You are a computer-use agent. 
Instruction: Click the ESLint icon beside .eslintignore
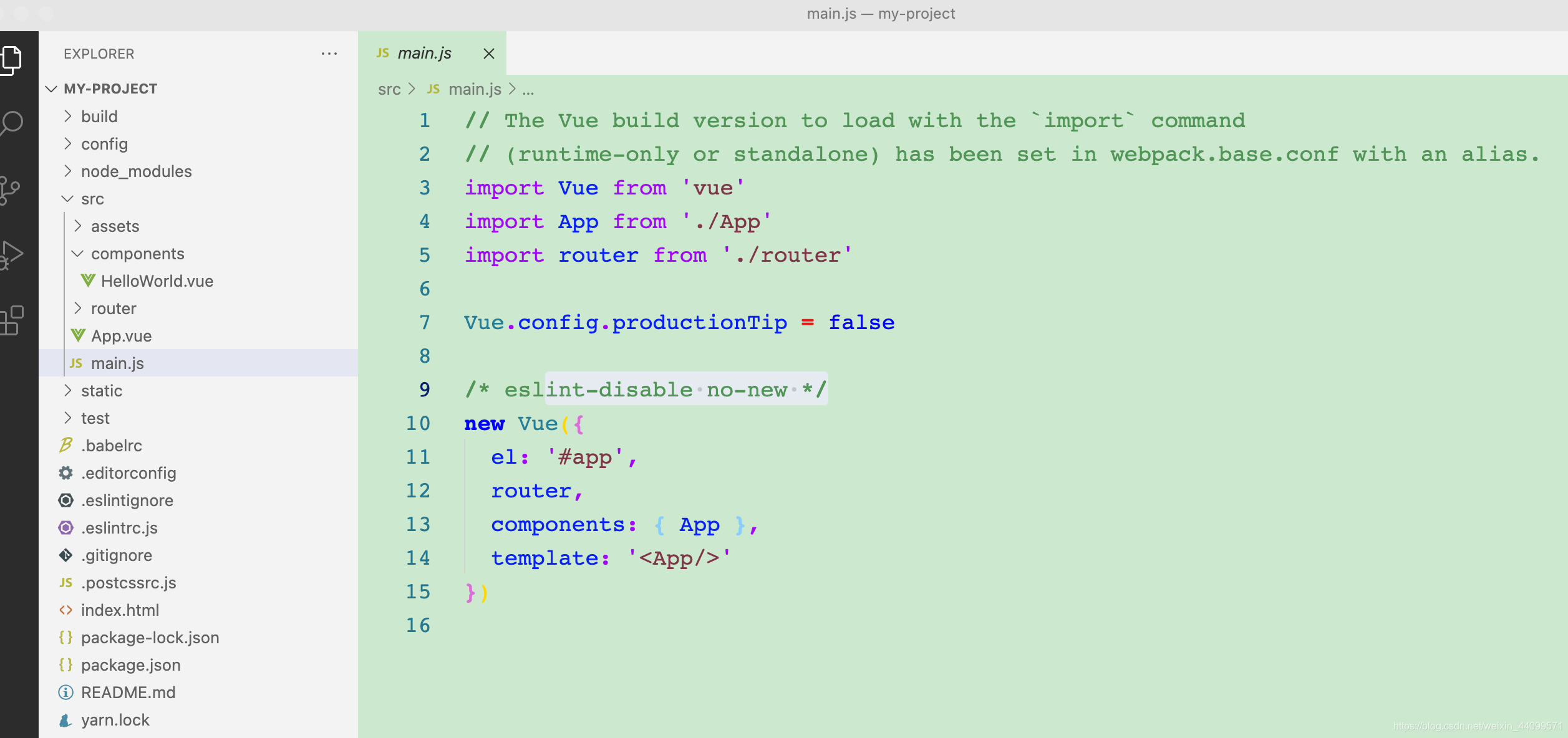[x=65, y=501]
